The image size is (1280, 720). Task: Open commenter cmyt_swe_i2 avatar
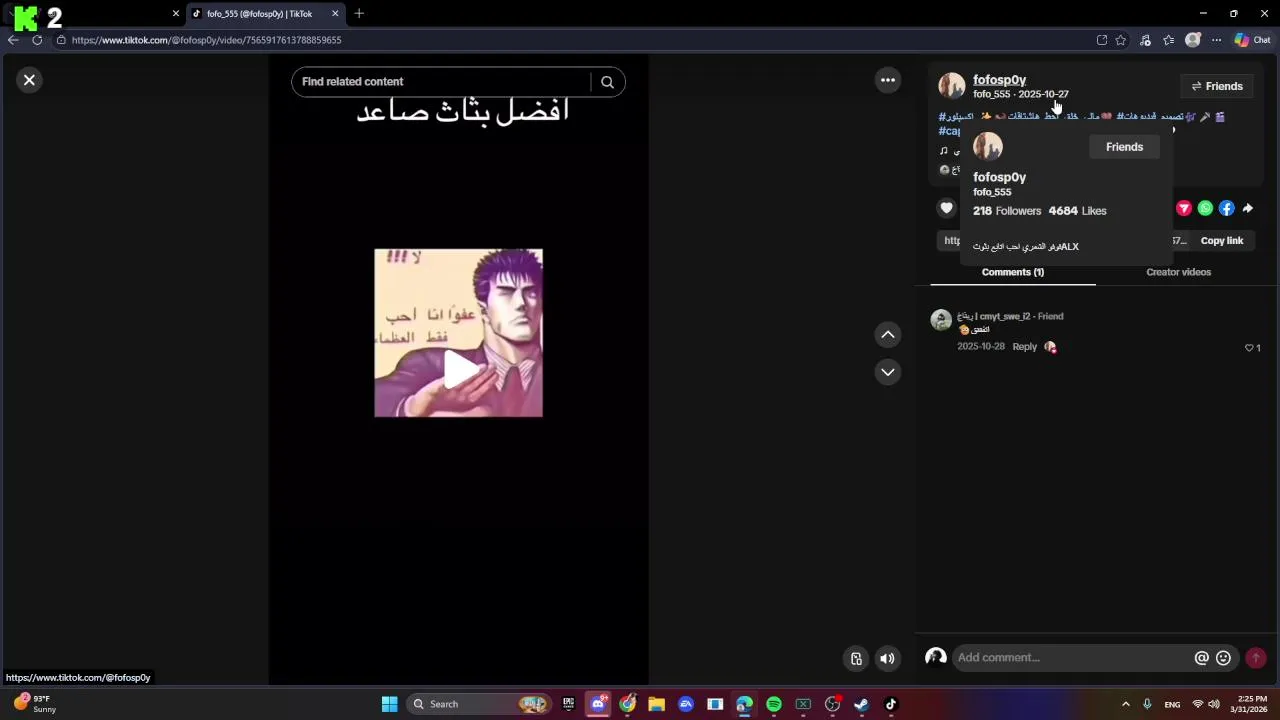tap(941, 320)
